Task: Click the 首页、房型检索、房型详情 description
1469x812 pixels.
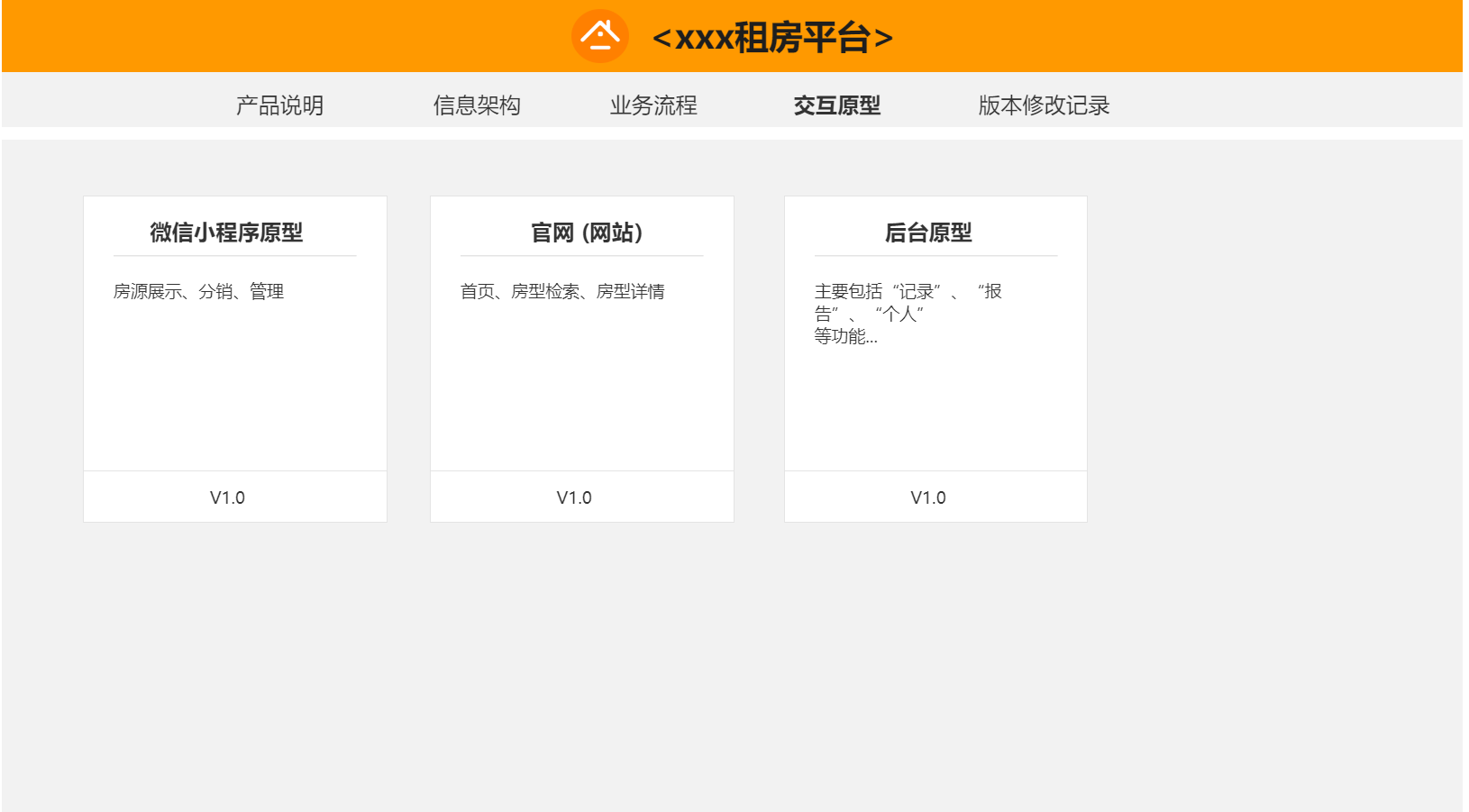Action: click(562, 291)
